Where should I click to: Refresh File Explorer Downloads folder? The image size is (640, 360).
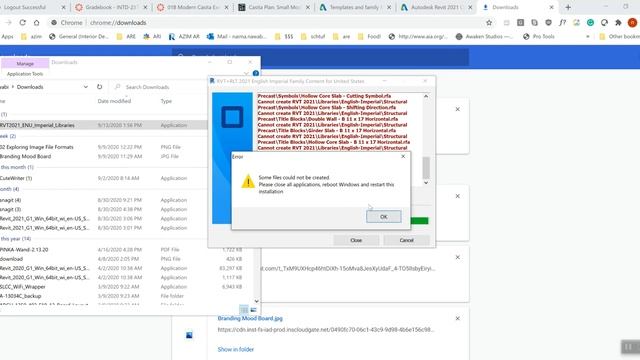point(99,87)
